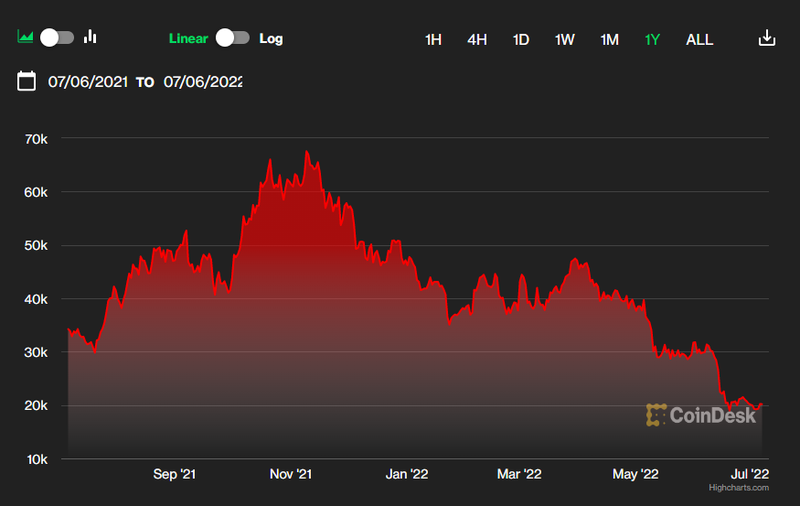Toggle the Linear/Log scale switch
This screenshot has height=506, width=800.
pos(232,38)
